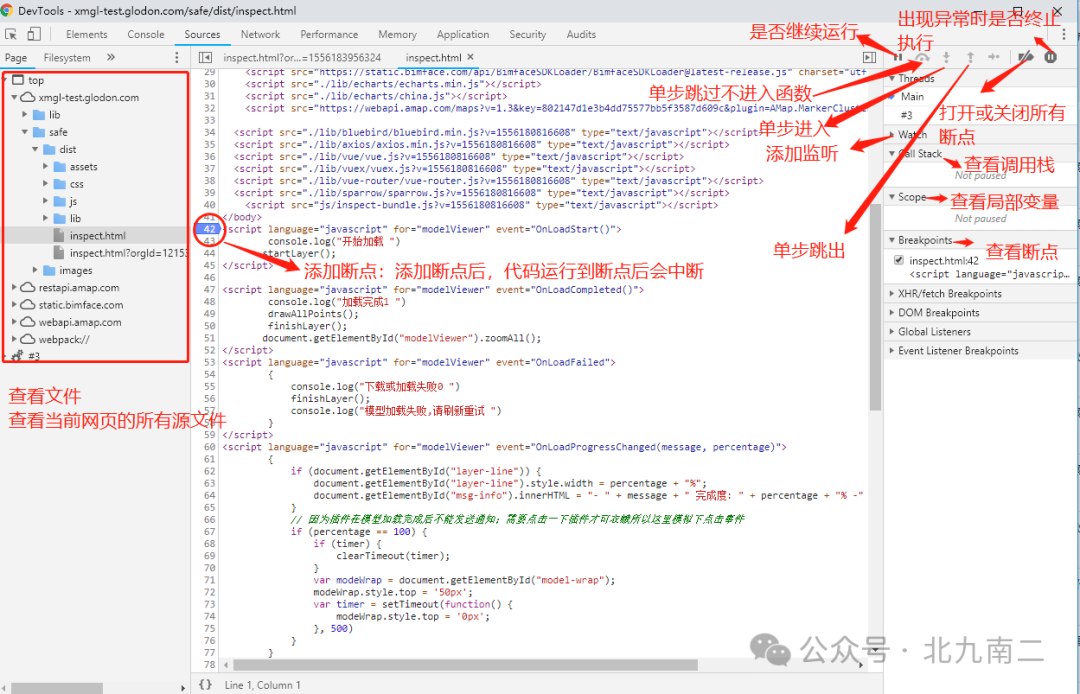1080x694 pixels.
Task: Click the step arrow-dot icon
Action: point(994,58)
